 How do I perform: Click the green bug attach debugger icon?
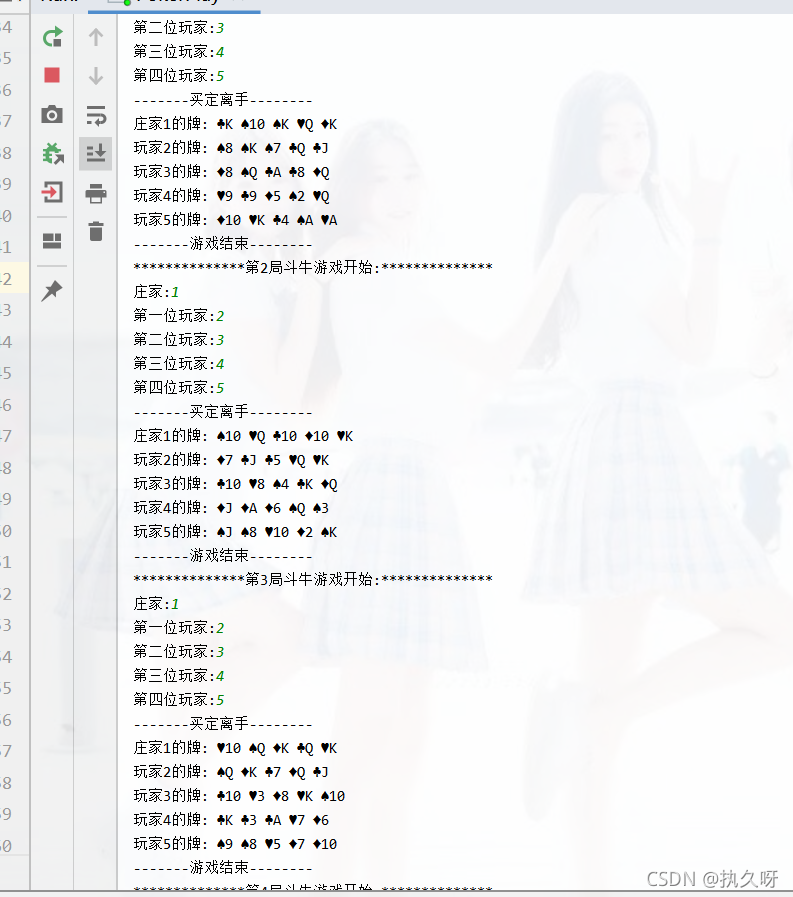(52, 153)
